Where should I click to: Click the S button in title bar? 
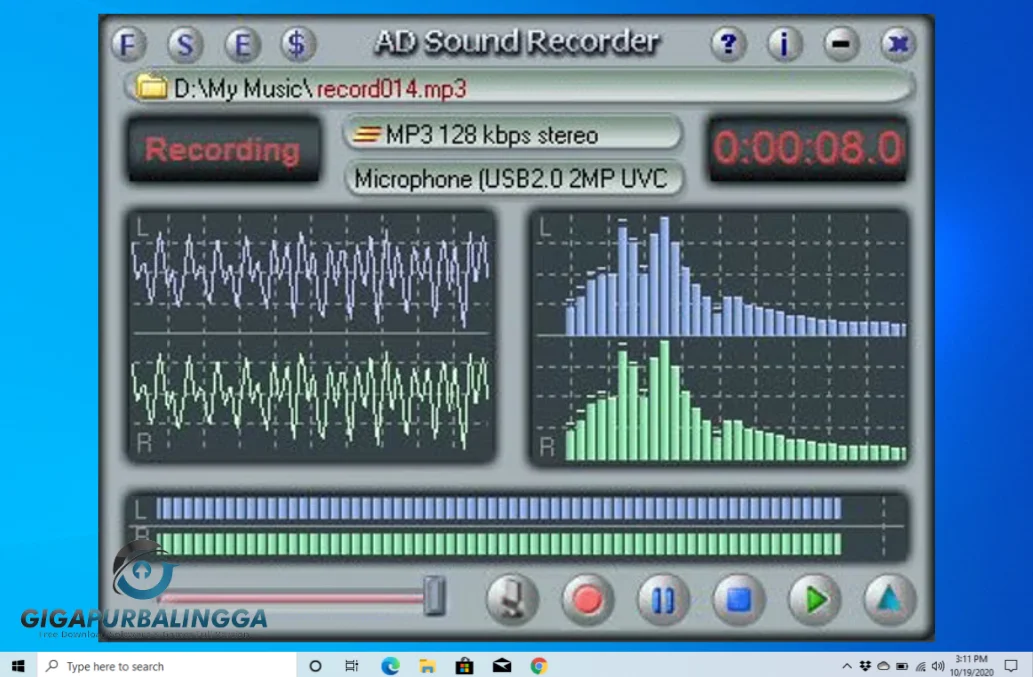coord(185,45)
